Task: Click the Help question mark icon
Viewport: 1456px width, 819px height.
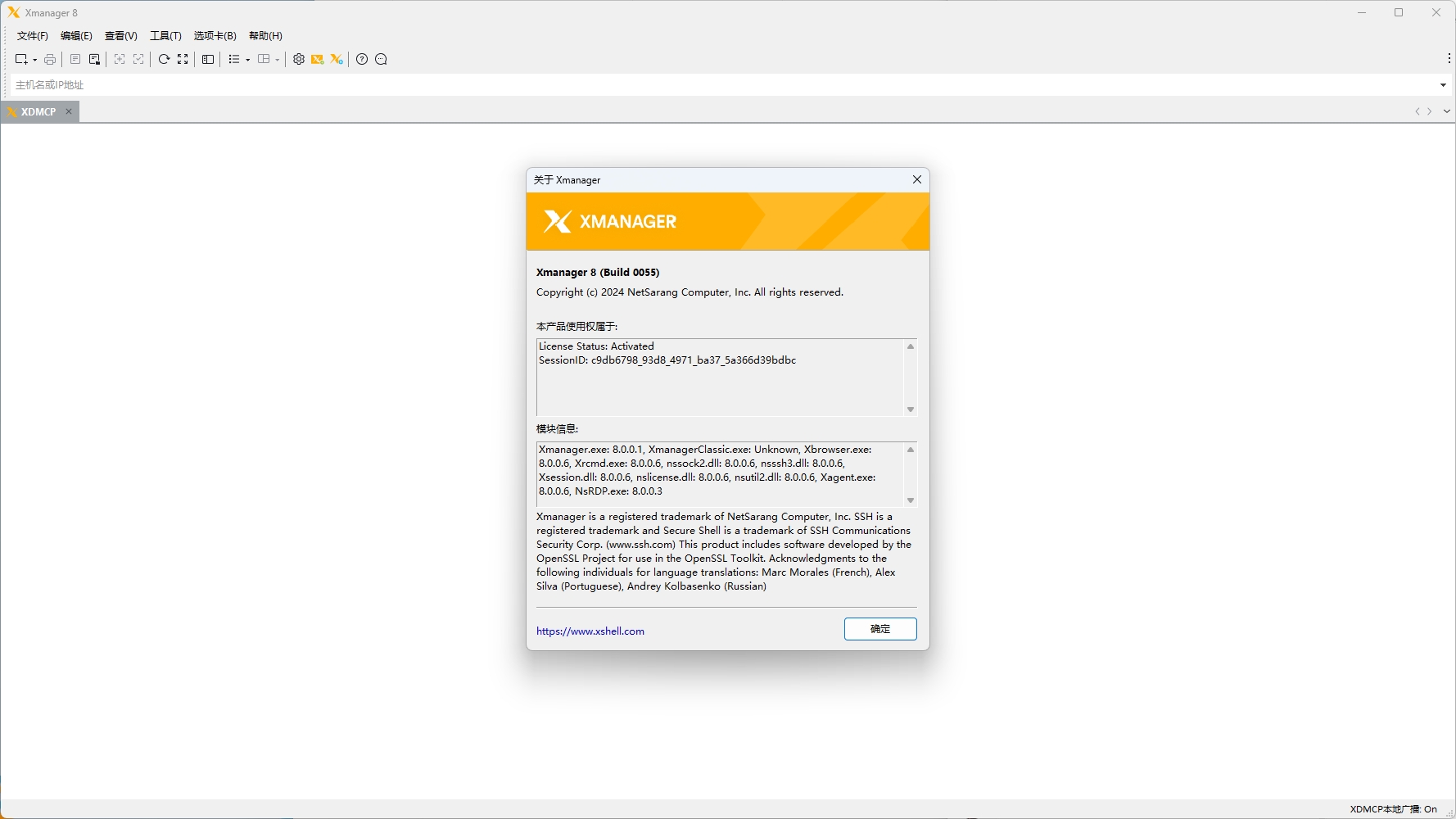Action: tap(362, 59)
